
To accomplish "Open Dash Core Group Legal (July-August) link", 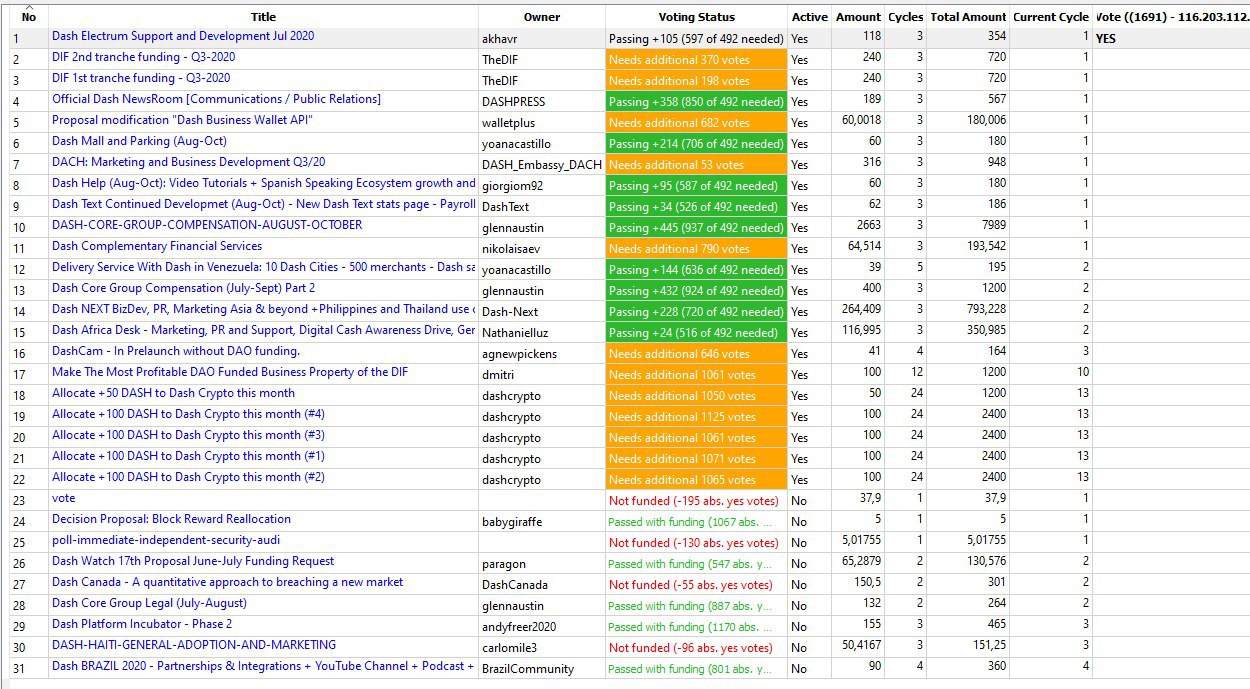I will [149, 603].
